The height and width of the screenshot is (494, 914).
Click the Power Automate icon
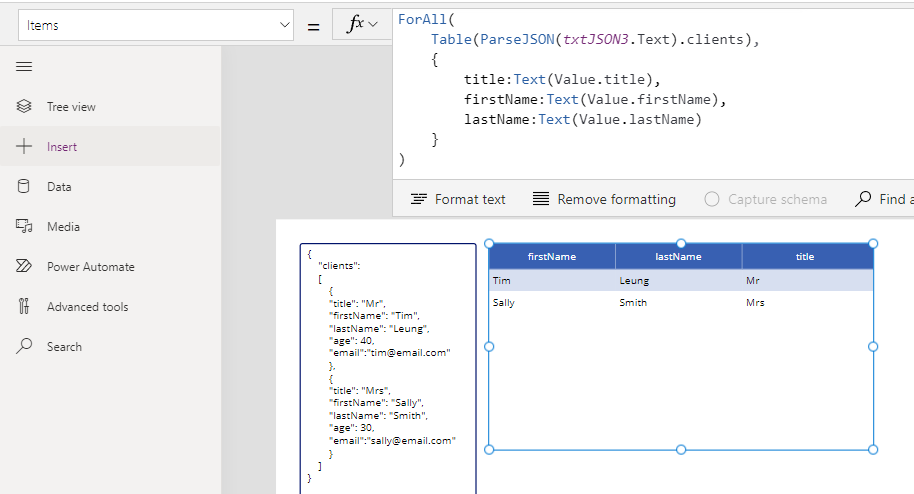tap(24, 266)
